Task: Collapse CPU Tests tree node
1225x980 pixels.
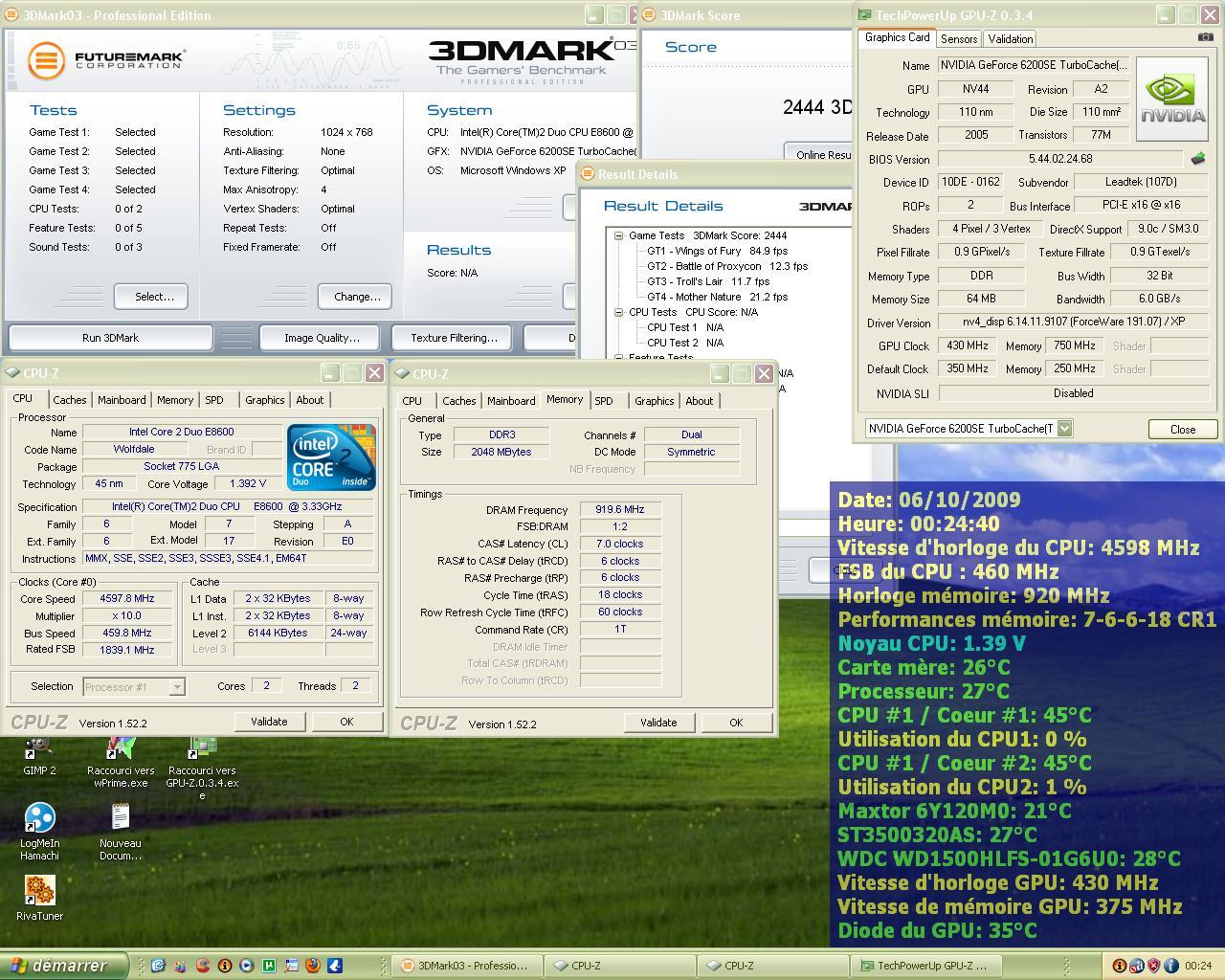Action: click(x=618, y=312)
